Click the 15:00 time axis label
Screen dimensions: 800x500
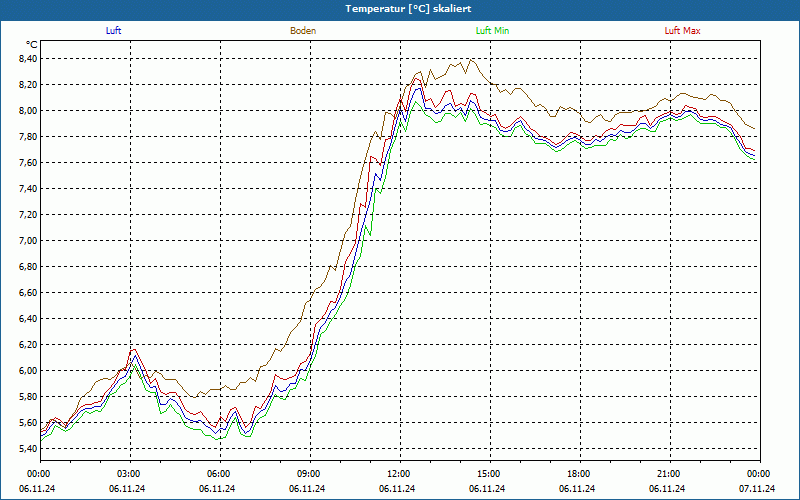coord(489,474)
